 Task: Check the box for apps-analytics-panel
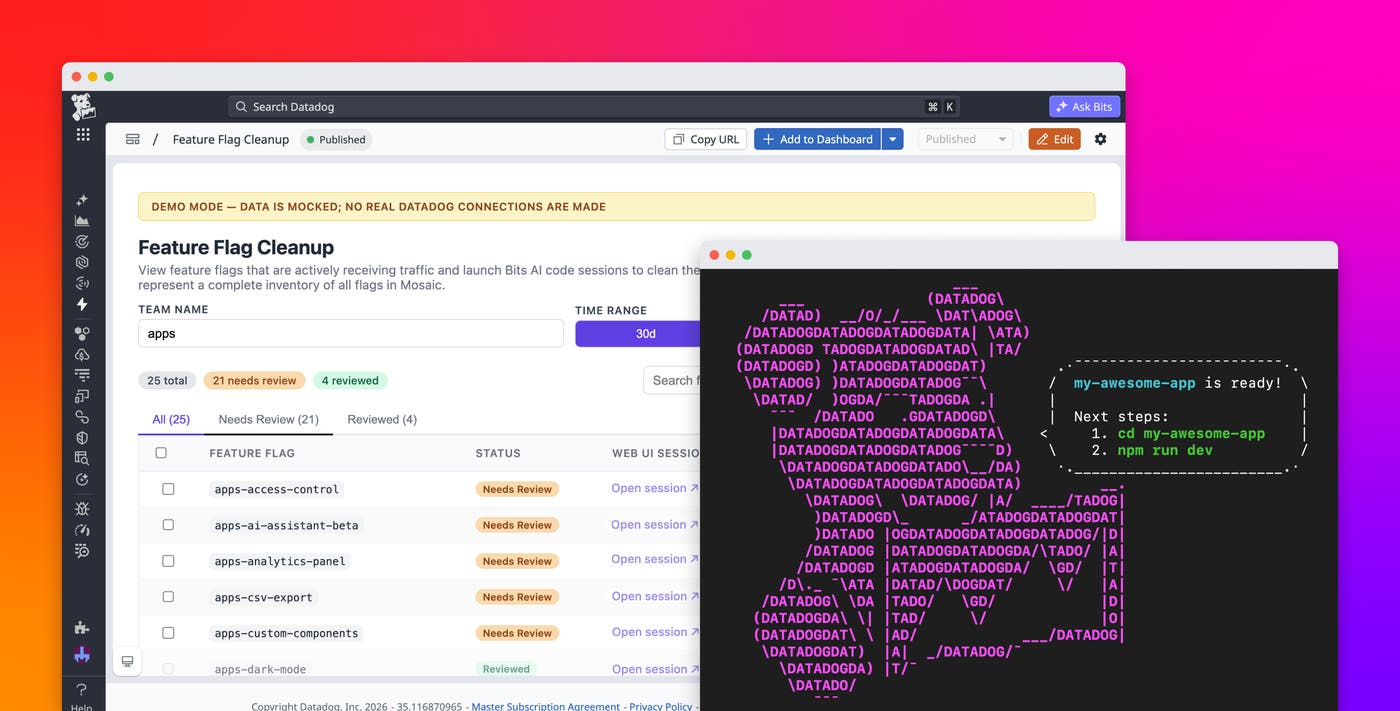point(168,561)
